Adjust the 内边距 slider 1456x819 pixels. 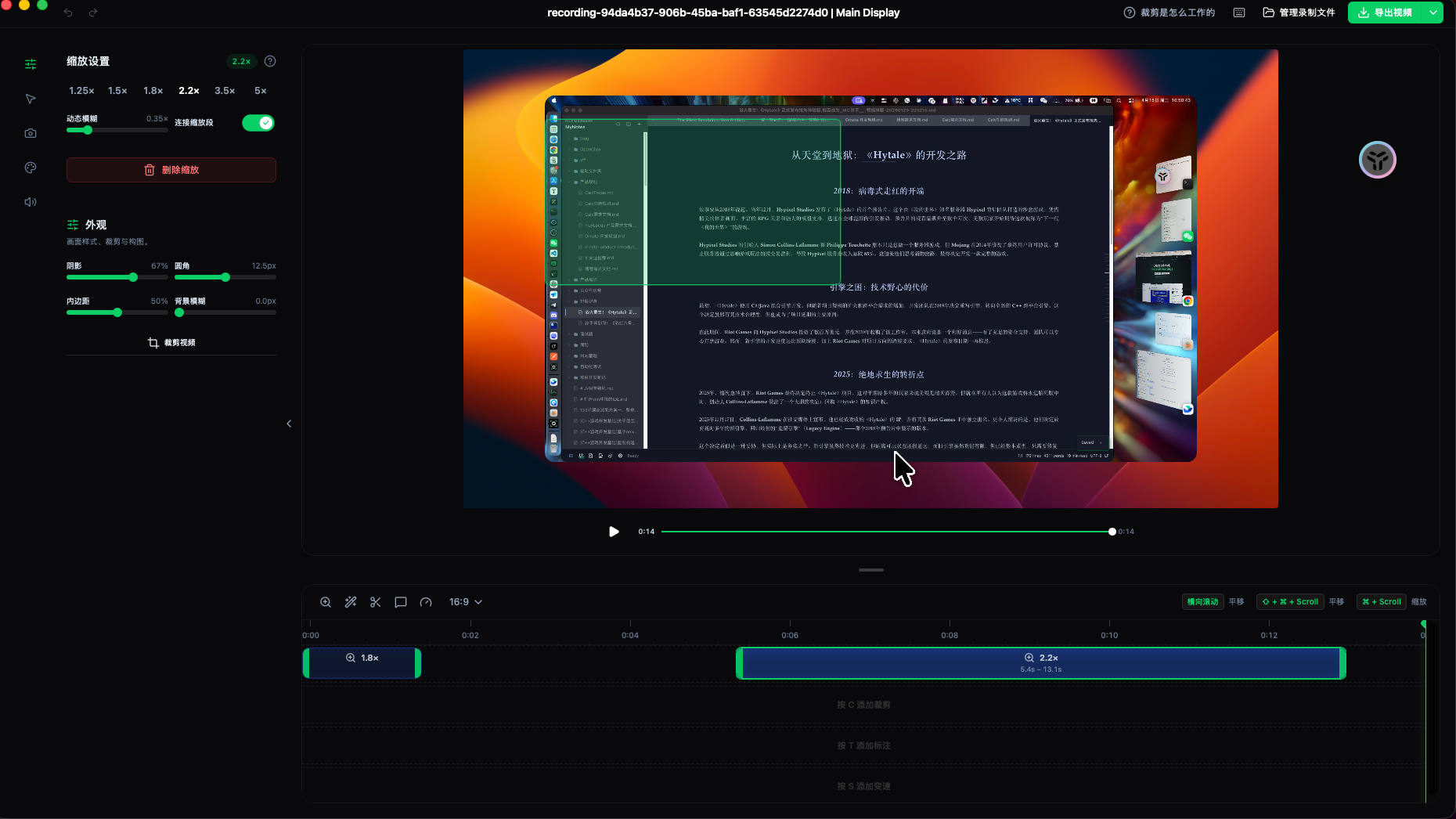[117, 312]
